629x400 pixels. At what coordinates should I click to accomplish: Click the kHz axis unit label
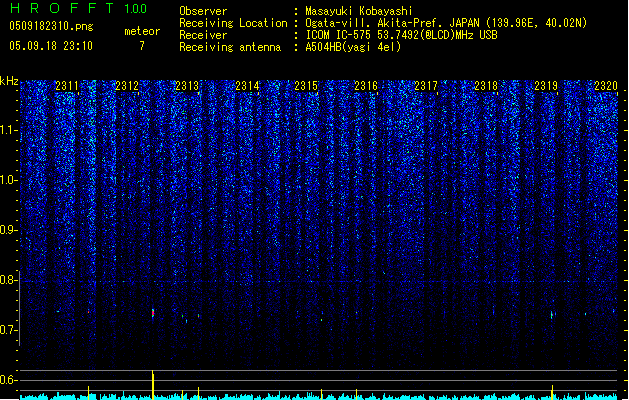9,81
